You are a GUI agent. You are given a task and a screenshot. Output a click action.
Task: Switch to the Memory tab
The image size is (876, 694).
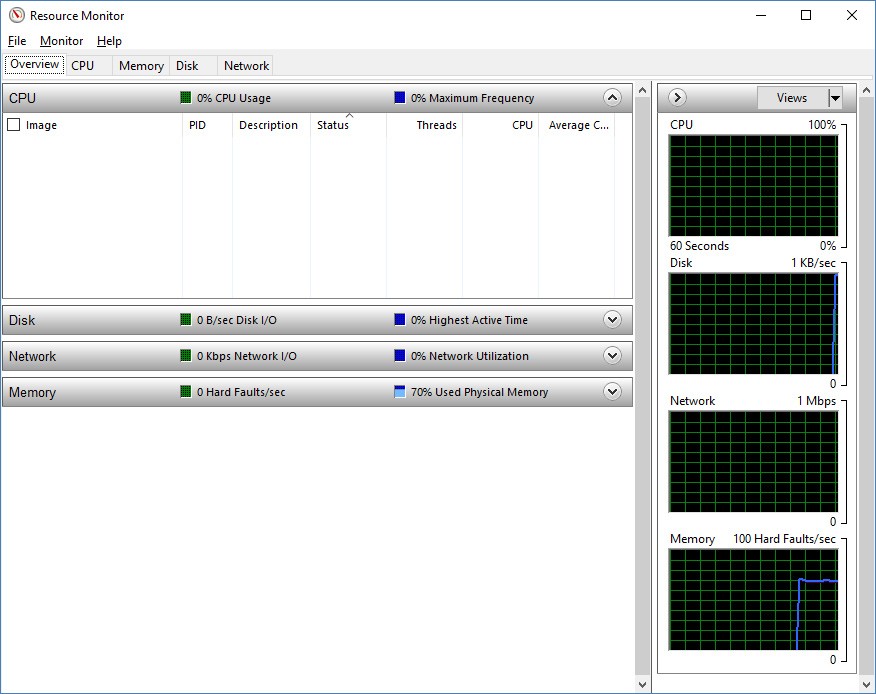(x=141, y=66)
